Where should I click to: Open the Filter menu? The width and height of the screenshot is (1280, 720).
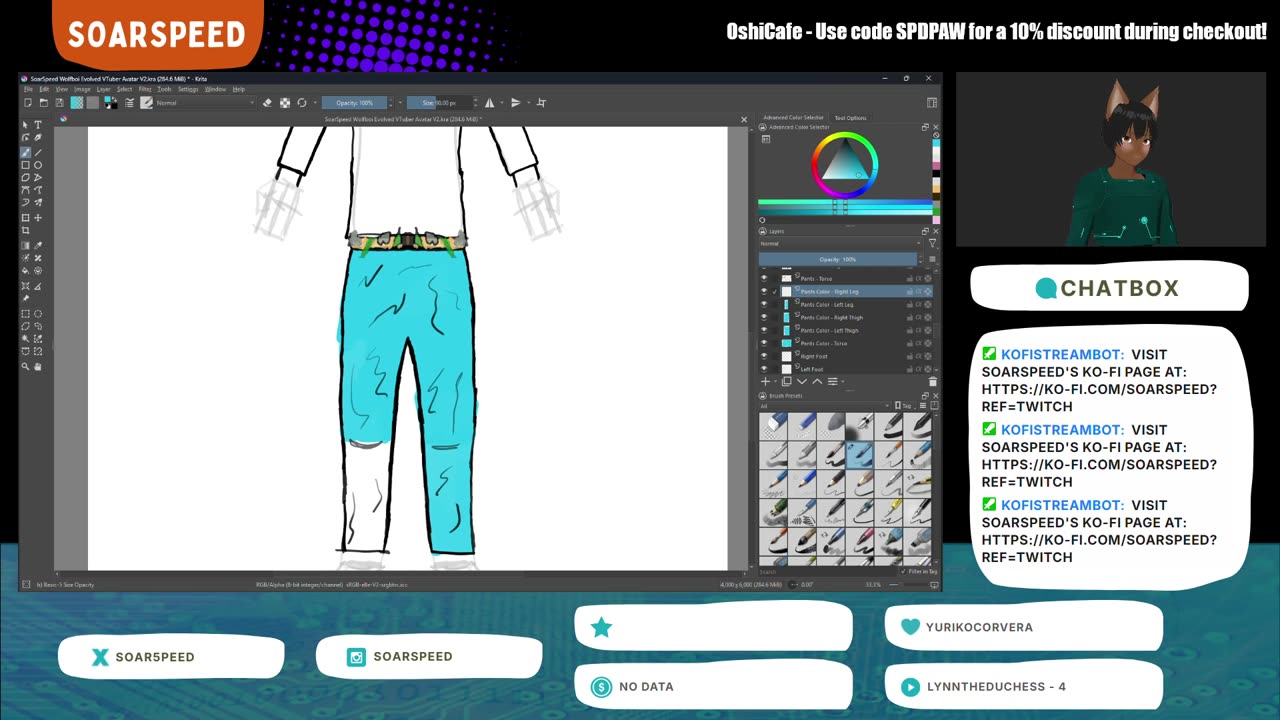[145, 89]
